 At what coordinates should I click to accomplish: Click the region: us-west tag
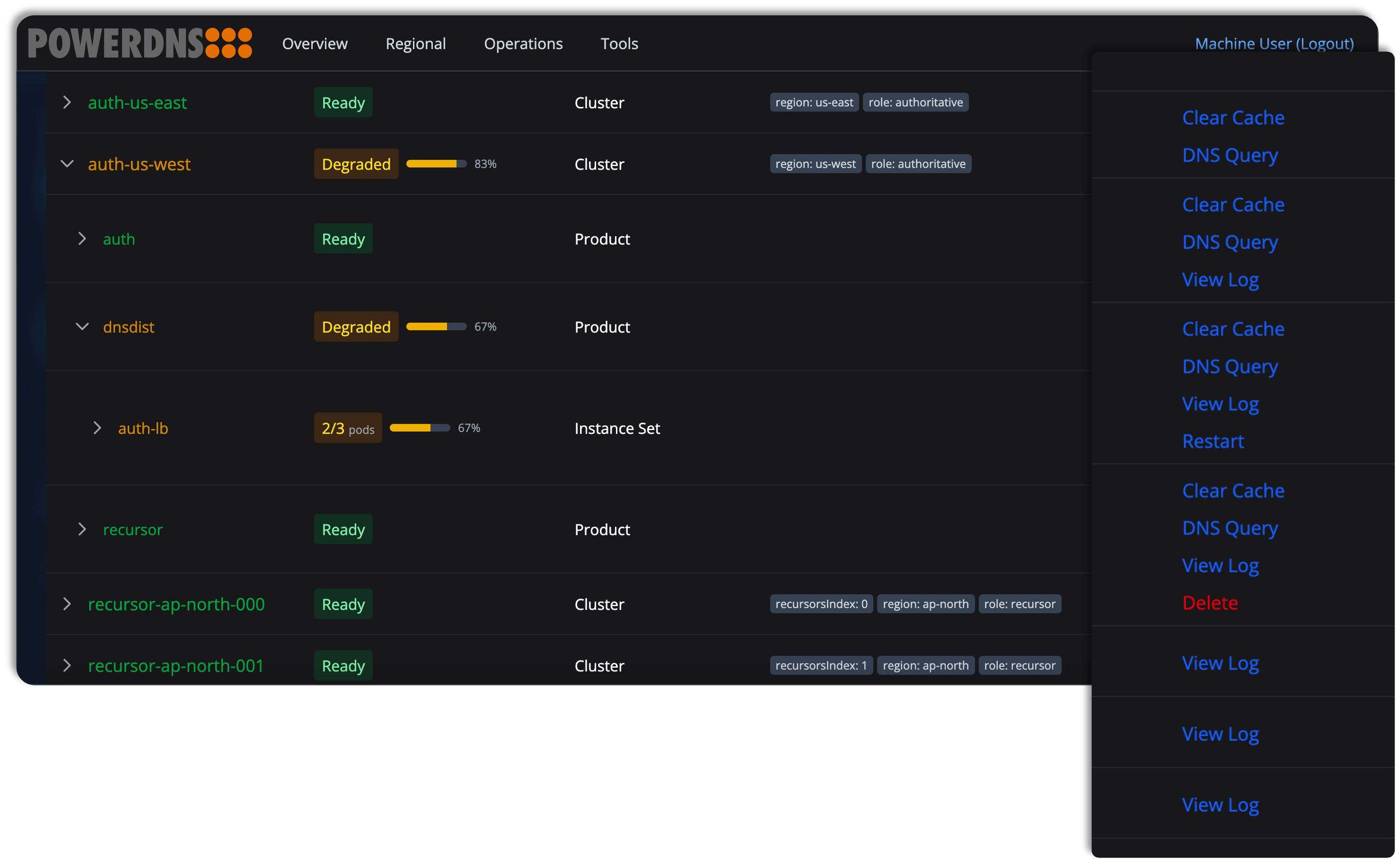815,164
